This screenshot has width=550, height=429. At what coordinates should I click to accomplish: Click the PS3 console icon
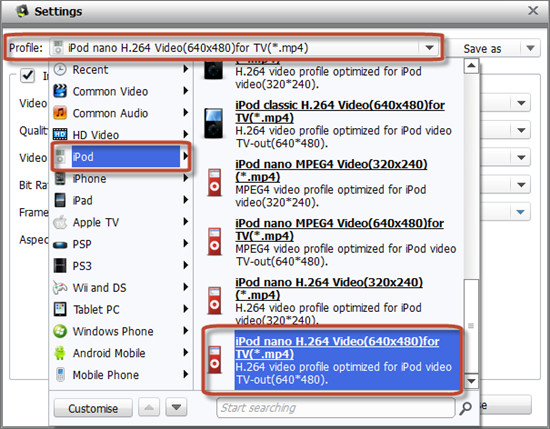click(x=60, y=266)
